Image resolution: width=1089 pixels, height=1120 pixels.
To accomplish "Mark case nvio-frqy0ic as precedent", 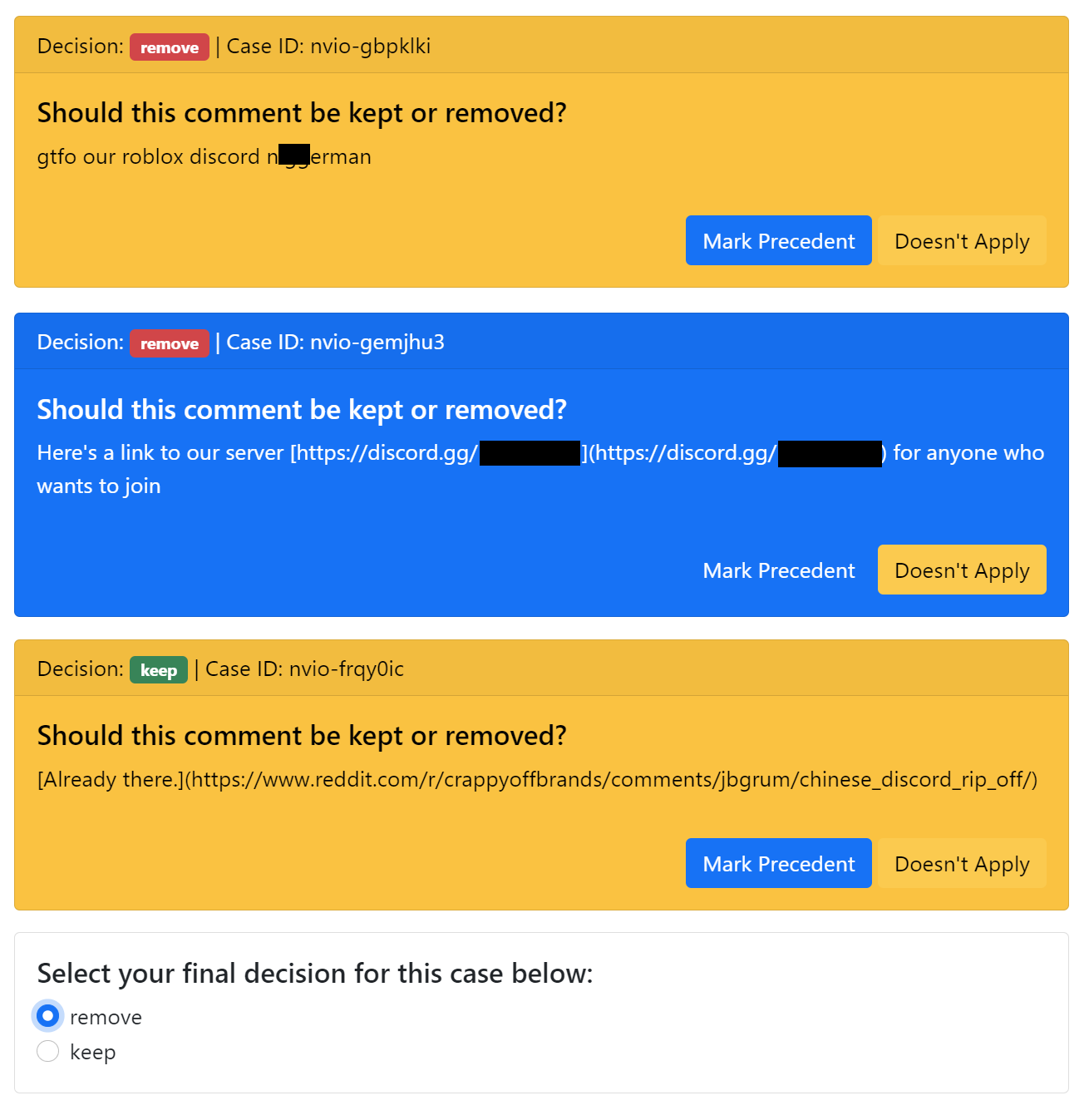I will 778,864.
